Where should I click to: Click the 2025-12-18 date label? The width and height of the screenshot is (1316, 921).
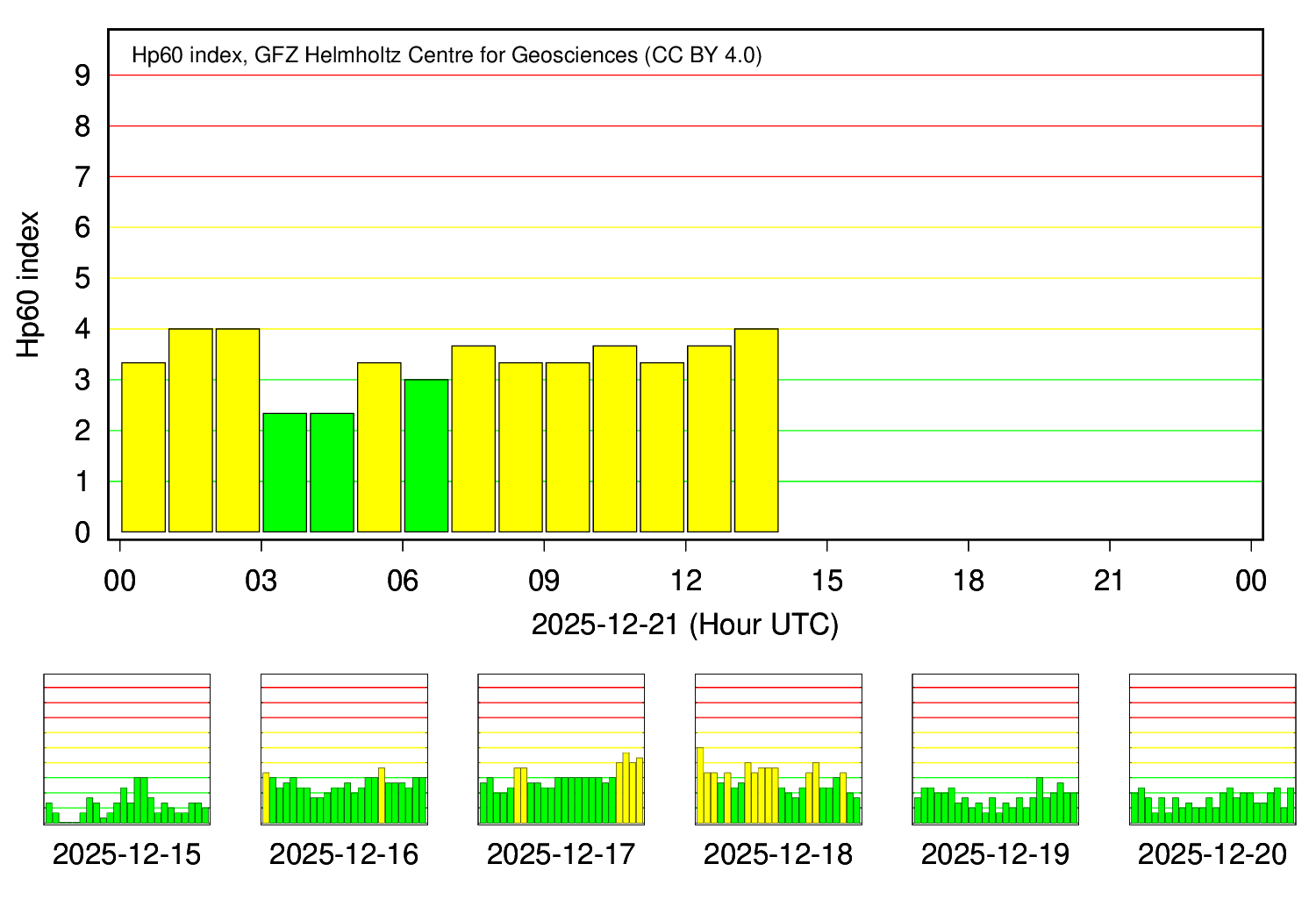coord(778,854)
